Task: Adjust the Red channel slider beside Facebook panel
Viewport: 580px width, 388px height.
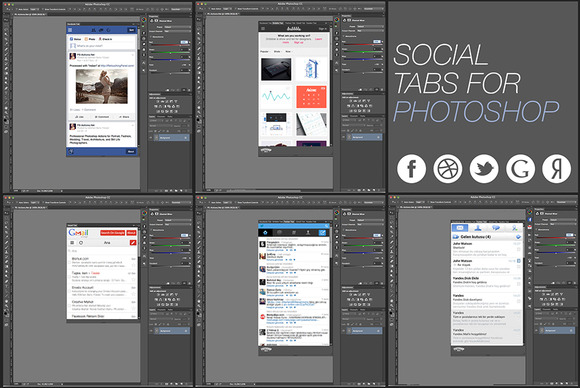Action: [170, 45]
